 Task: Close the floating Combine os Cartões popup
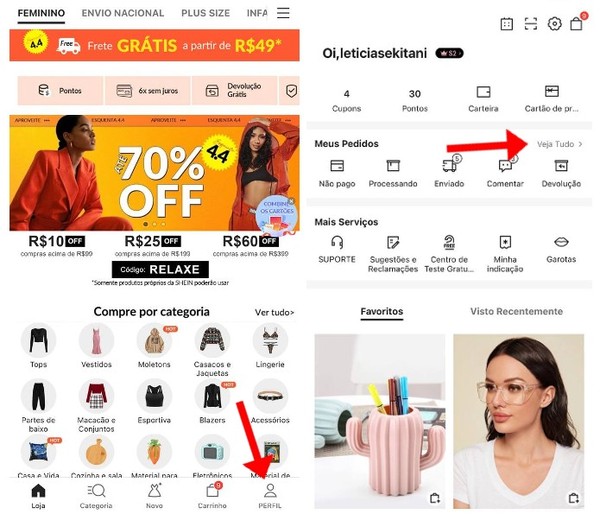pyautogui.click(x=291, y=201)
